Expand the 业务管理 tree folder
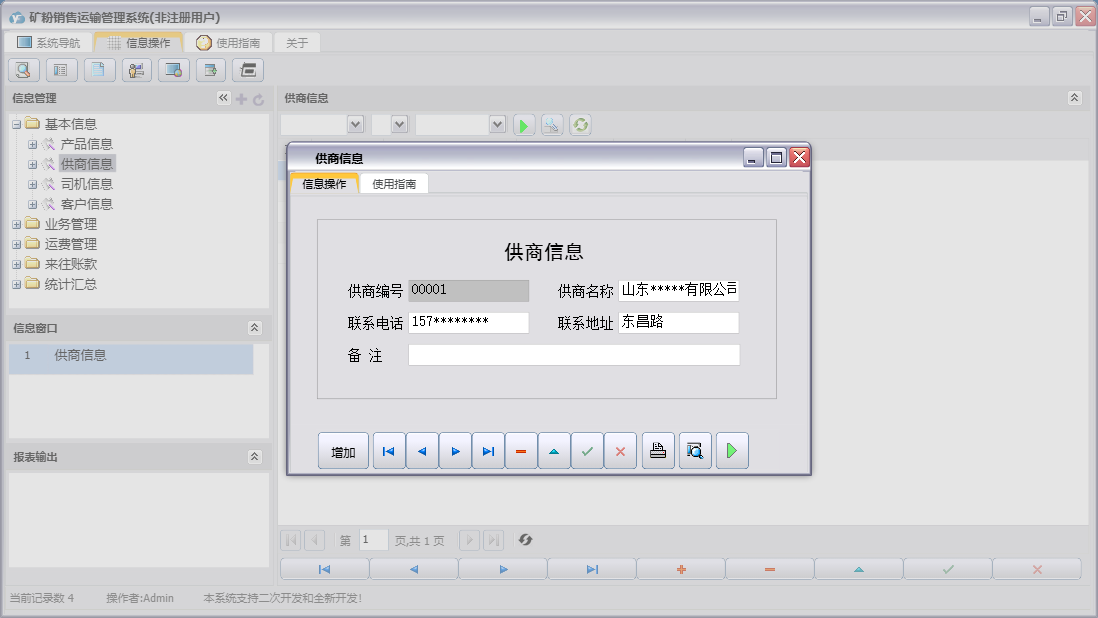 click(16, 224)
